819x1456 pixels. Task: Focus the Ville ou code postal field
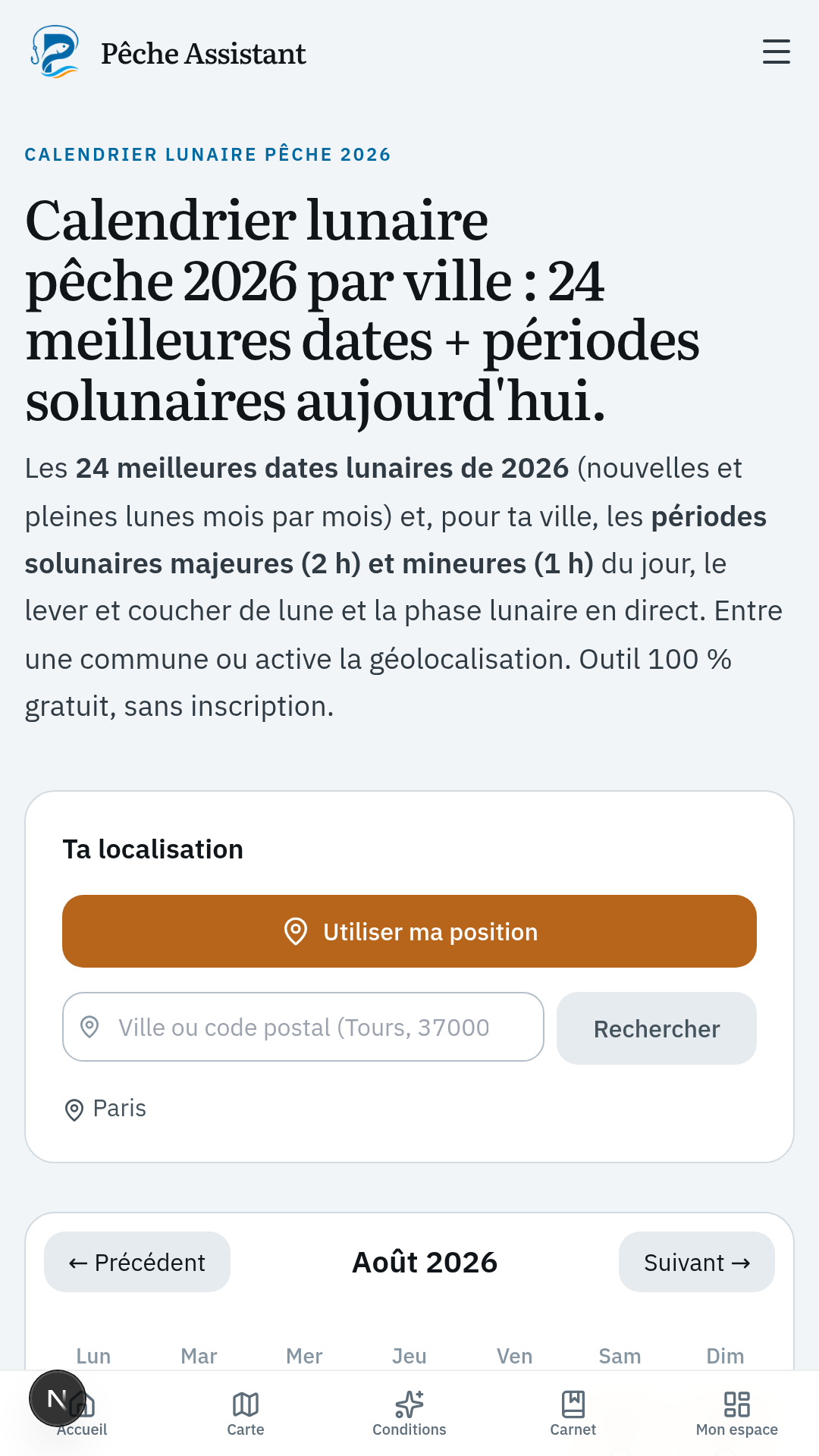[303, 1027]
